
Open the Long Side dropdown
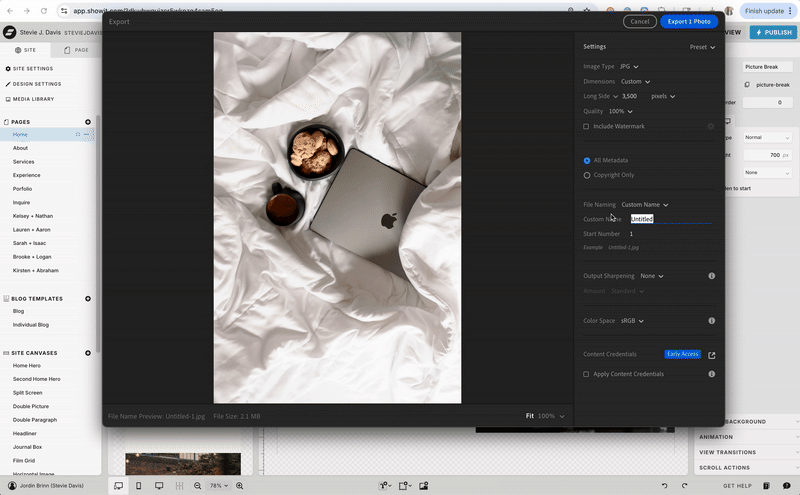click(x=601, y=96)
